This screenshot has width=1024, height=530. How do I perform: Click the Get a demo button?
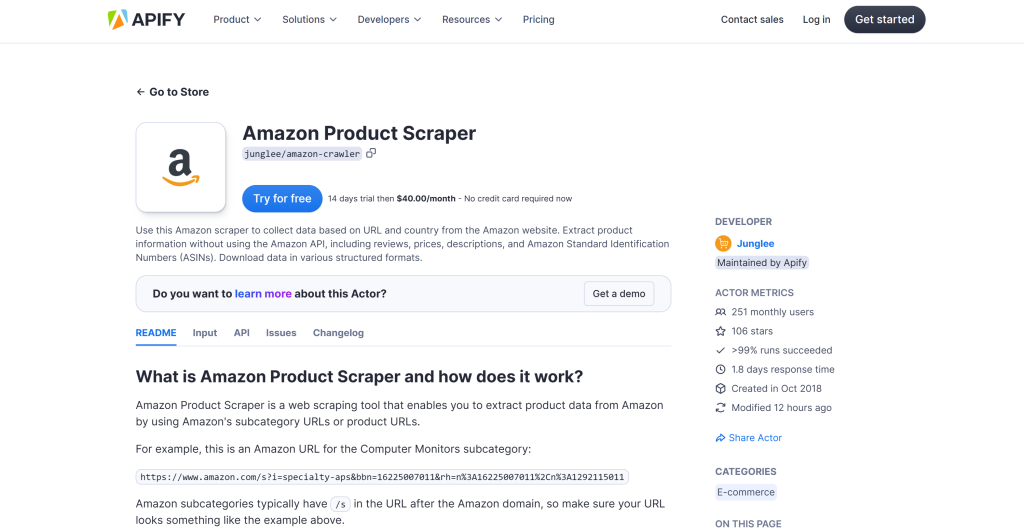pos(619,294)
